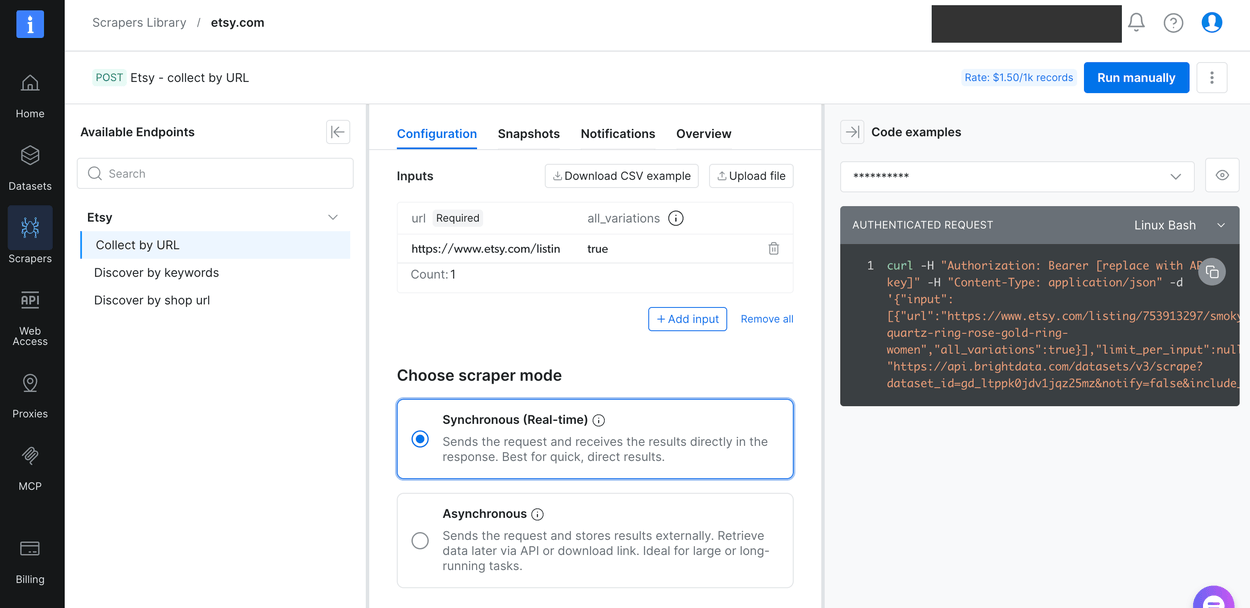Switch to the Configuration tab

click(437, 133)
